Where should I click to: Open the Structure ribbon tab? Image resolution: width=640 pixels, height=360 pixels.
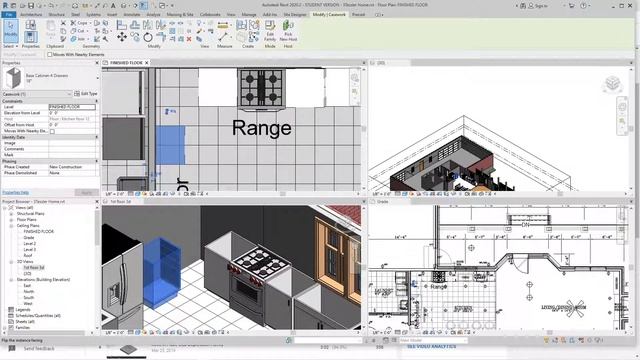point(57,14)
